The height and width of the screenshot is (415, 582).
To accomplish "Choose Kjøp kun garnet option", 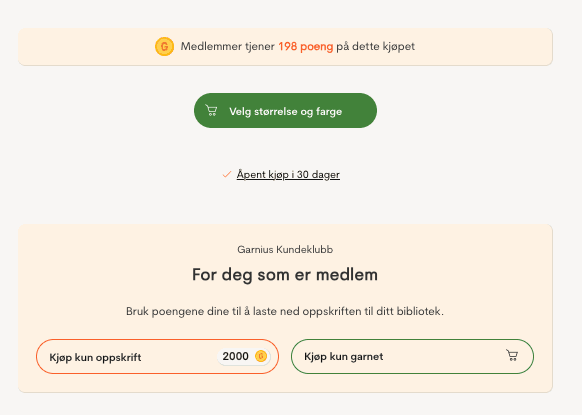I will [412, 356].
